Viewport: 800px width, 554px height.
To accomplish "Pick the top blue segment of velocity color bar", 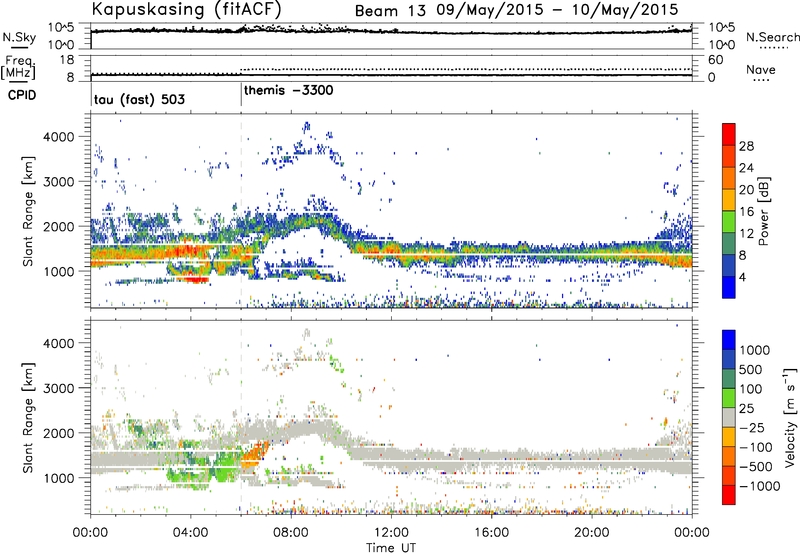I will [729, 340].
